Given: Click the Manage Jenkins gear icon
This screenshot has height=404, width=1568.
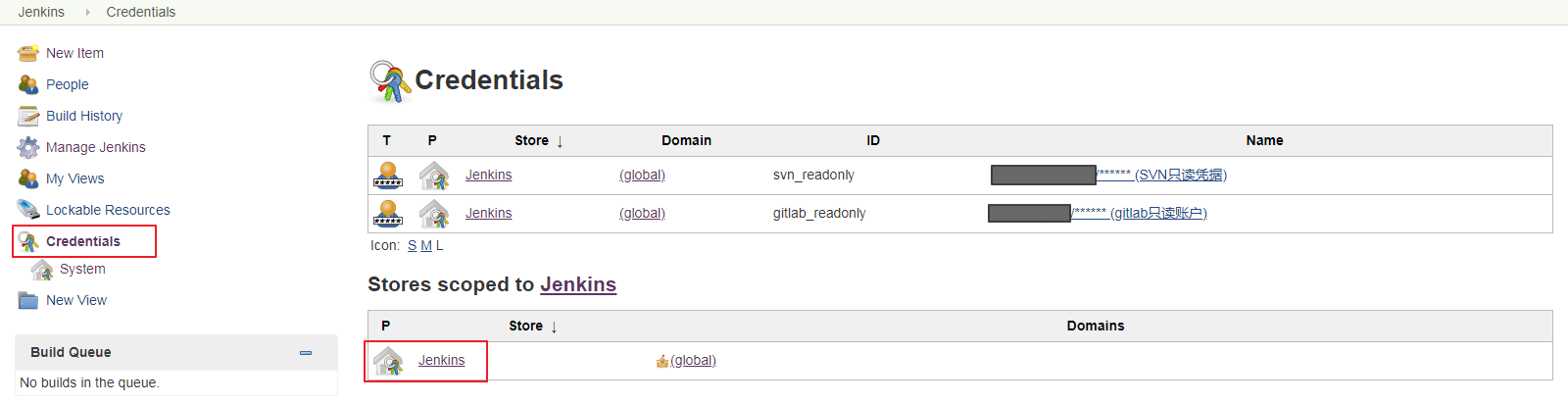Looking at the screenshot, I should [x=27, y=147].
